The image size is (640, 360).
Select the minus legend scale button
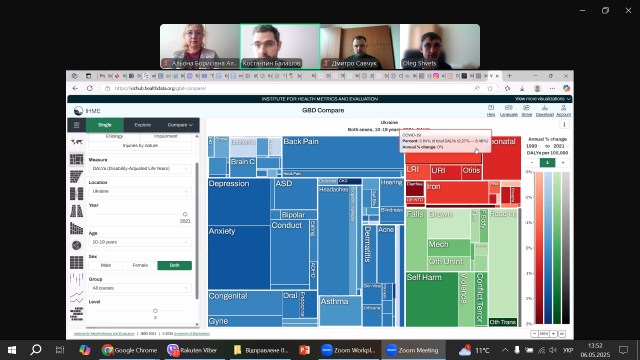[x=532, y=162]
